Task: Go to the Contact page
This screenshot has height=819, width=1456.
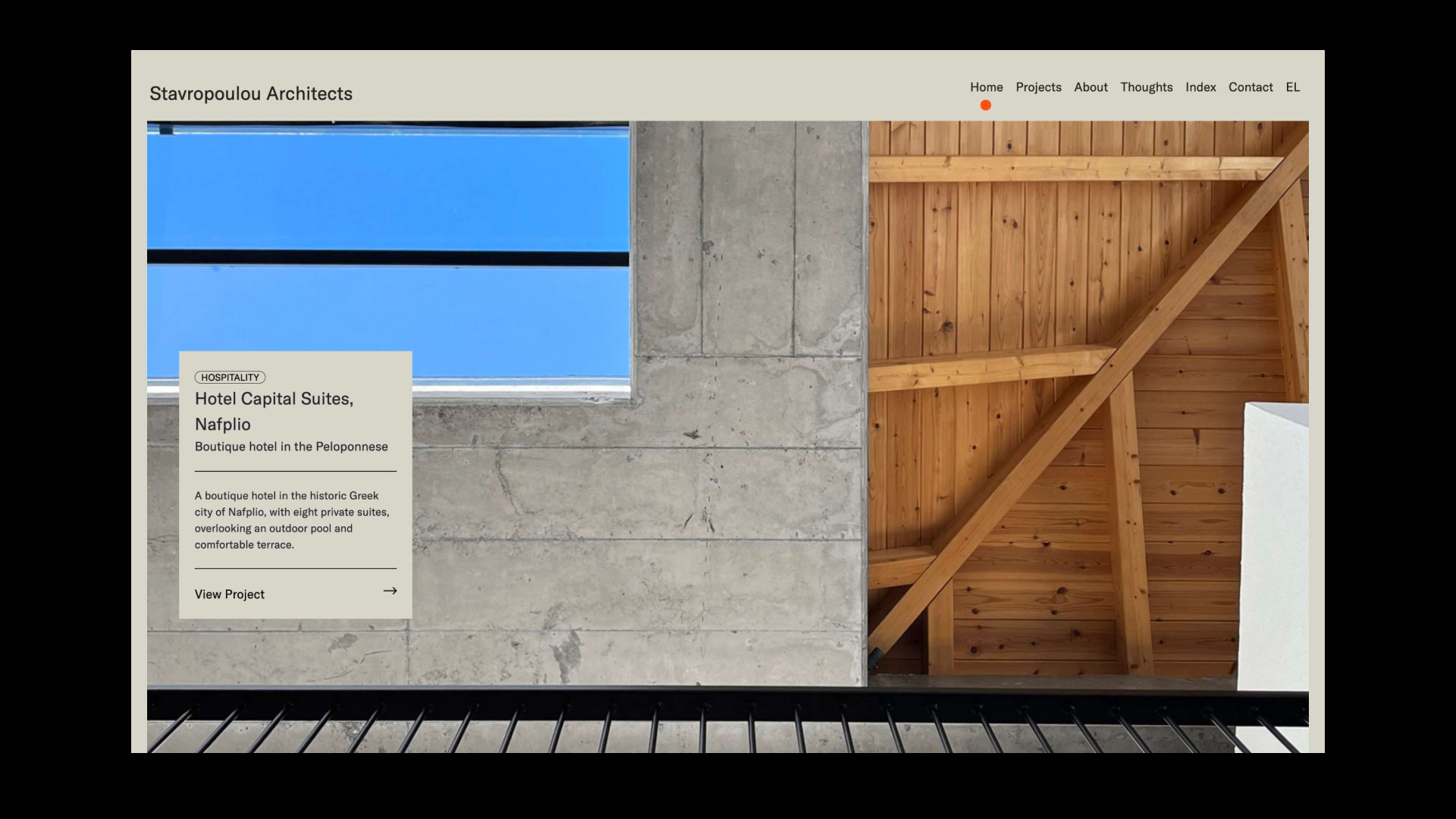Action: coord(1250,87)
